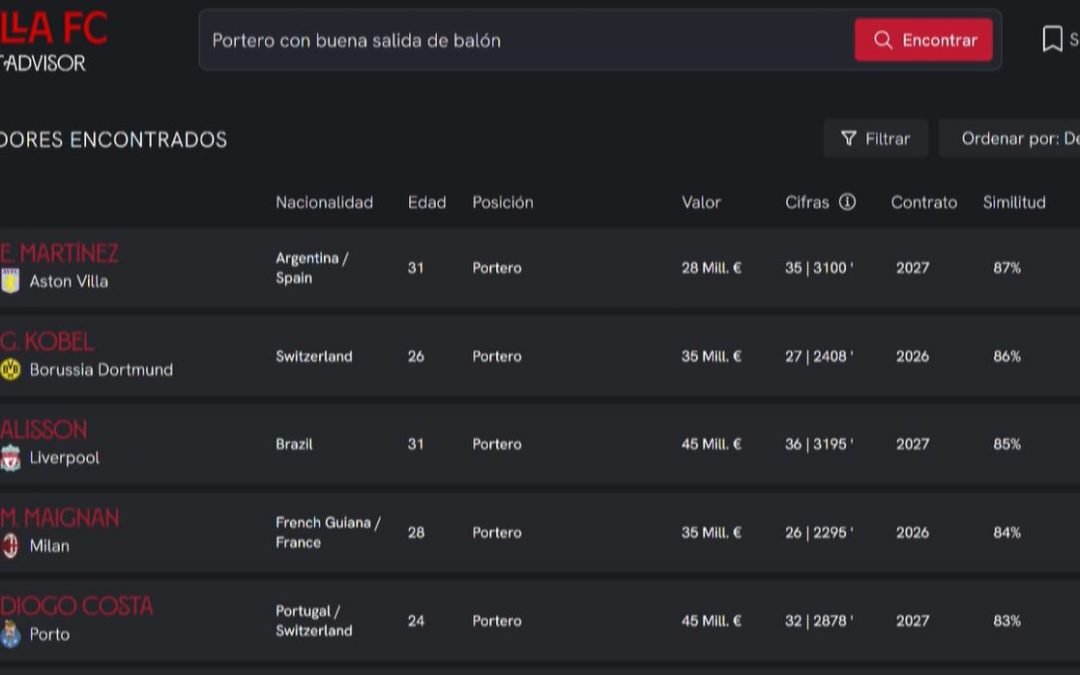Open the bookmark saved icon

tap(1052, 39)
